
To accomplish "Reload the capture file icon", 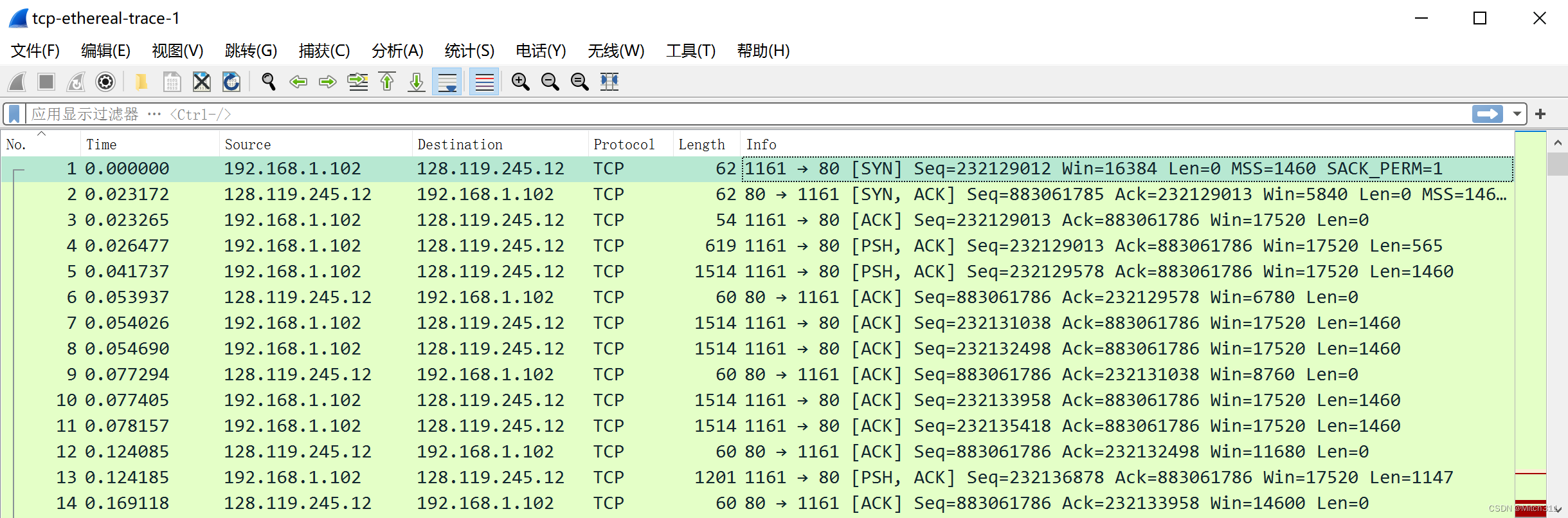I will pos(231,82).
